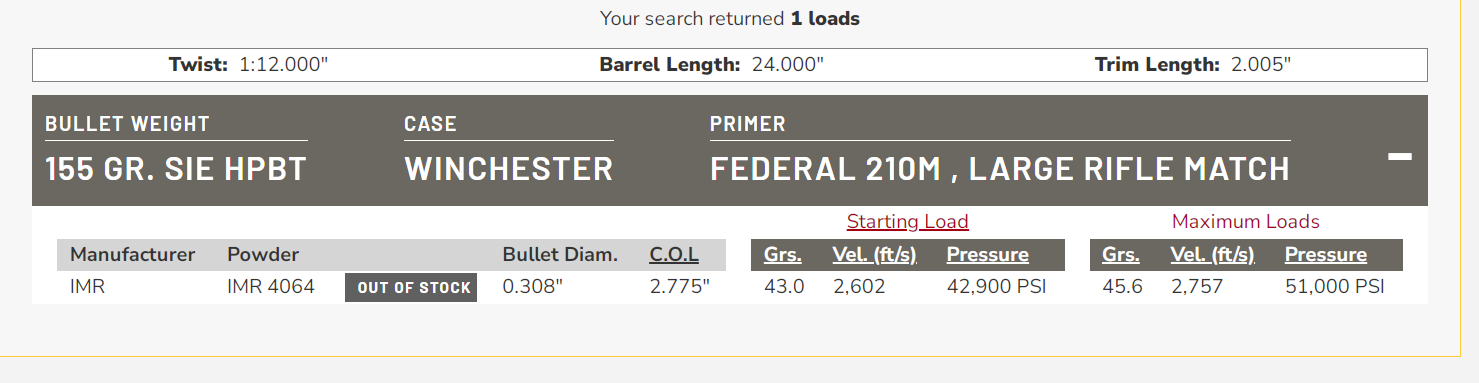Select the 45.6 maximum grains value
1479x383 pixels.
[1122, 287]
